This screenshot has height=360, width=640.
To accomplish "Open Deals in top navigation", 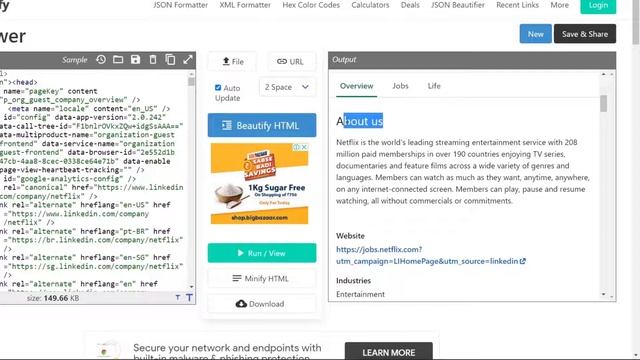I will (x=410, y=5).
